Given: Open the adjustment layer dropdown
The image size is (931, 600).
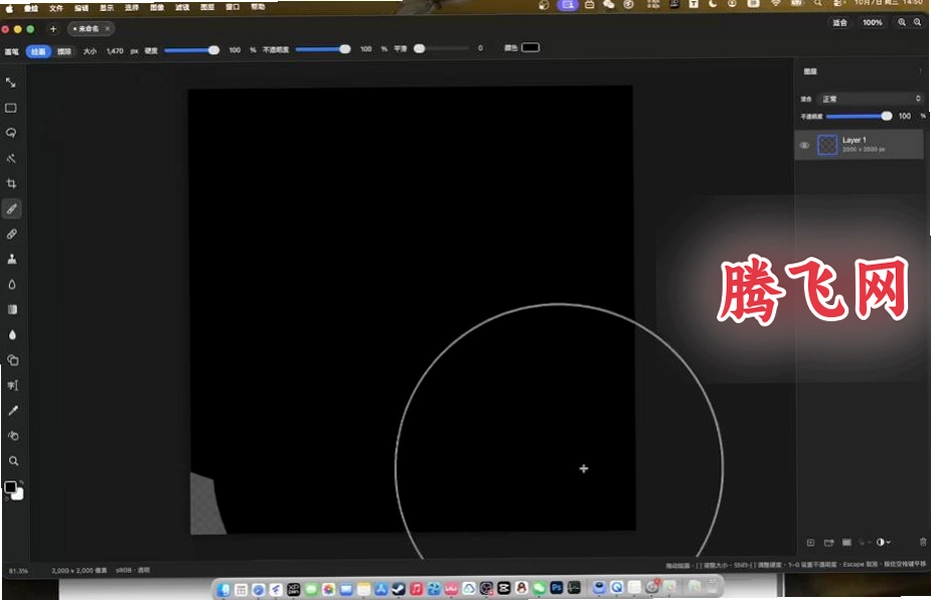Looking at the screenshot, I should 883,542.
